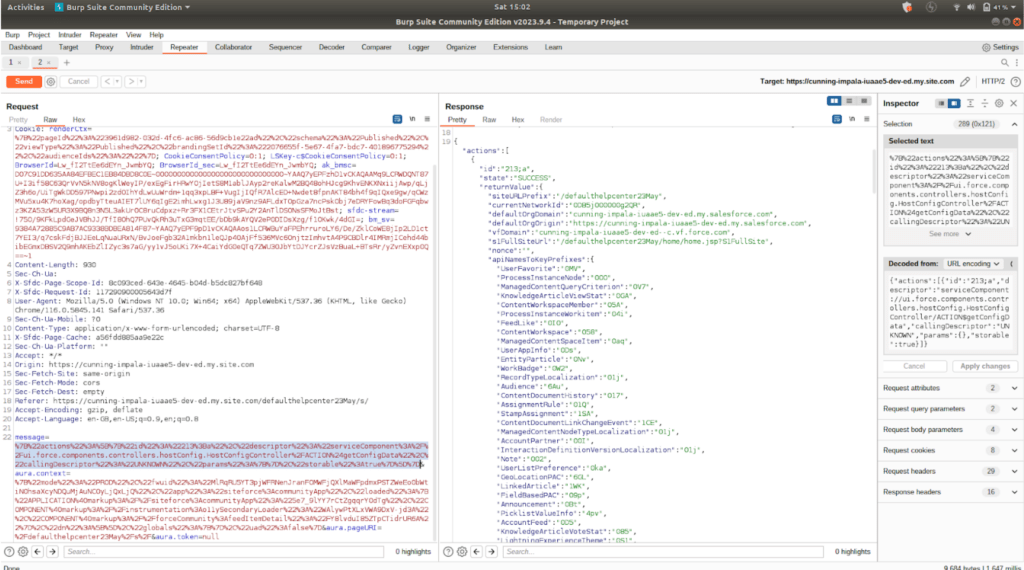Click Apply changes in Inspector
Viewport: 1024px width, 570px height.
[x=985, y=366]
